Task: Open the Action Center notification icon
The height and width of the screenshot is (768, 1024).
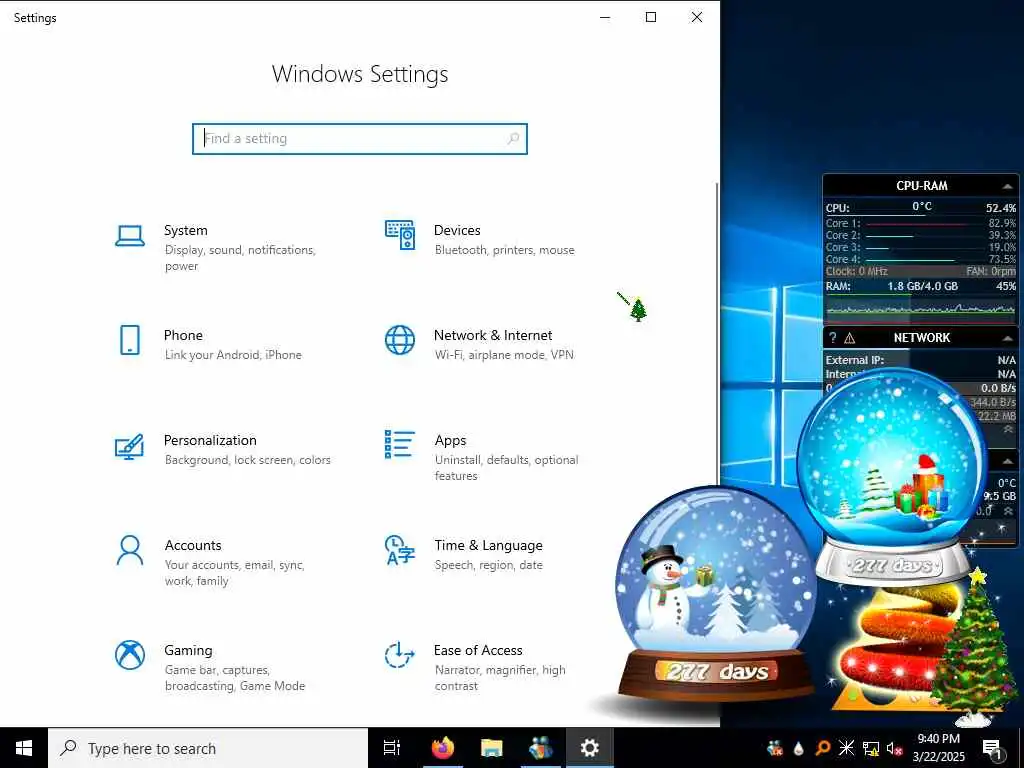Action: pyautogui.click(x=992, y=748)
